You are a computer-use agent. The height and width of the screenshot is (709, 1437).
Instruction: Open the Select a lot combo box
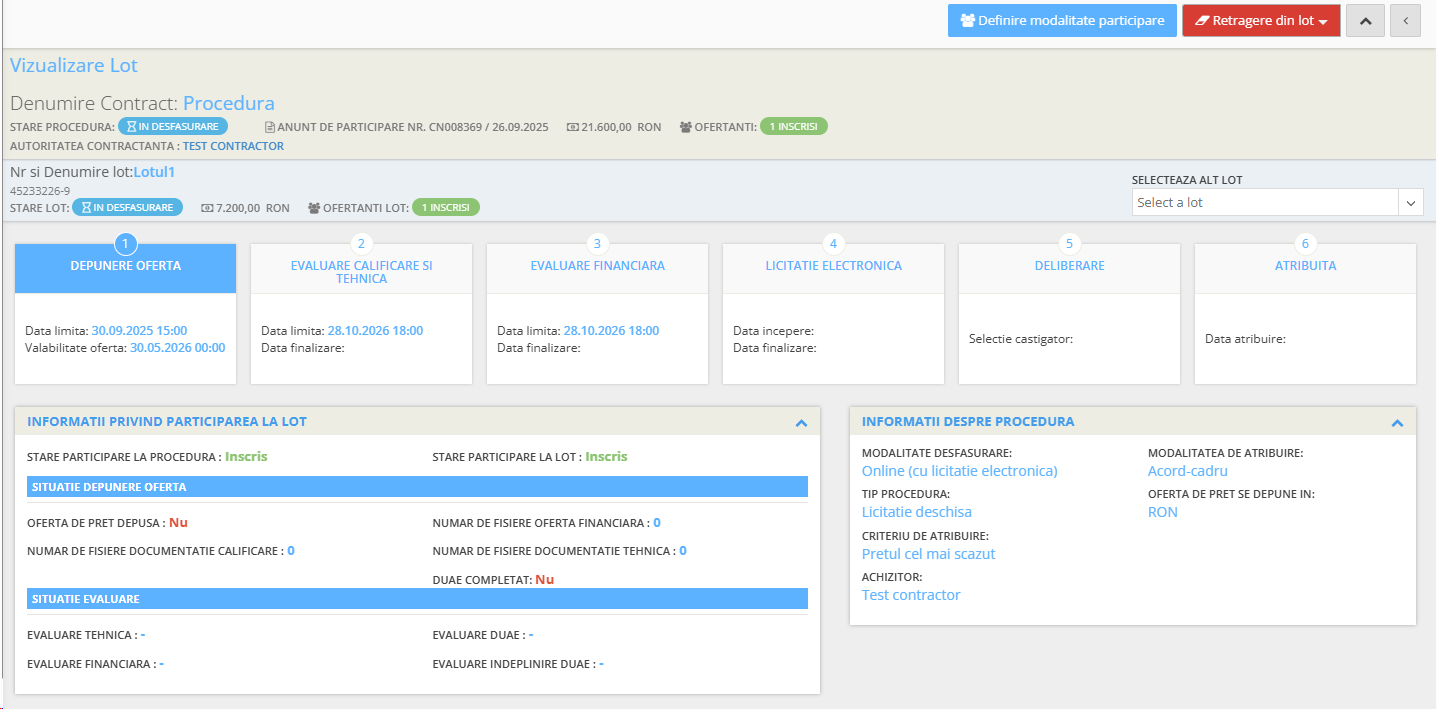point(1276,202)
